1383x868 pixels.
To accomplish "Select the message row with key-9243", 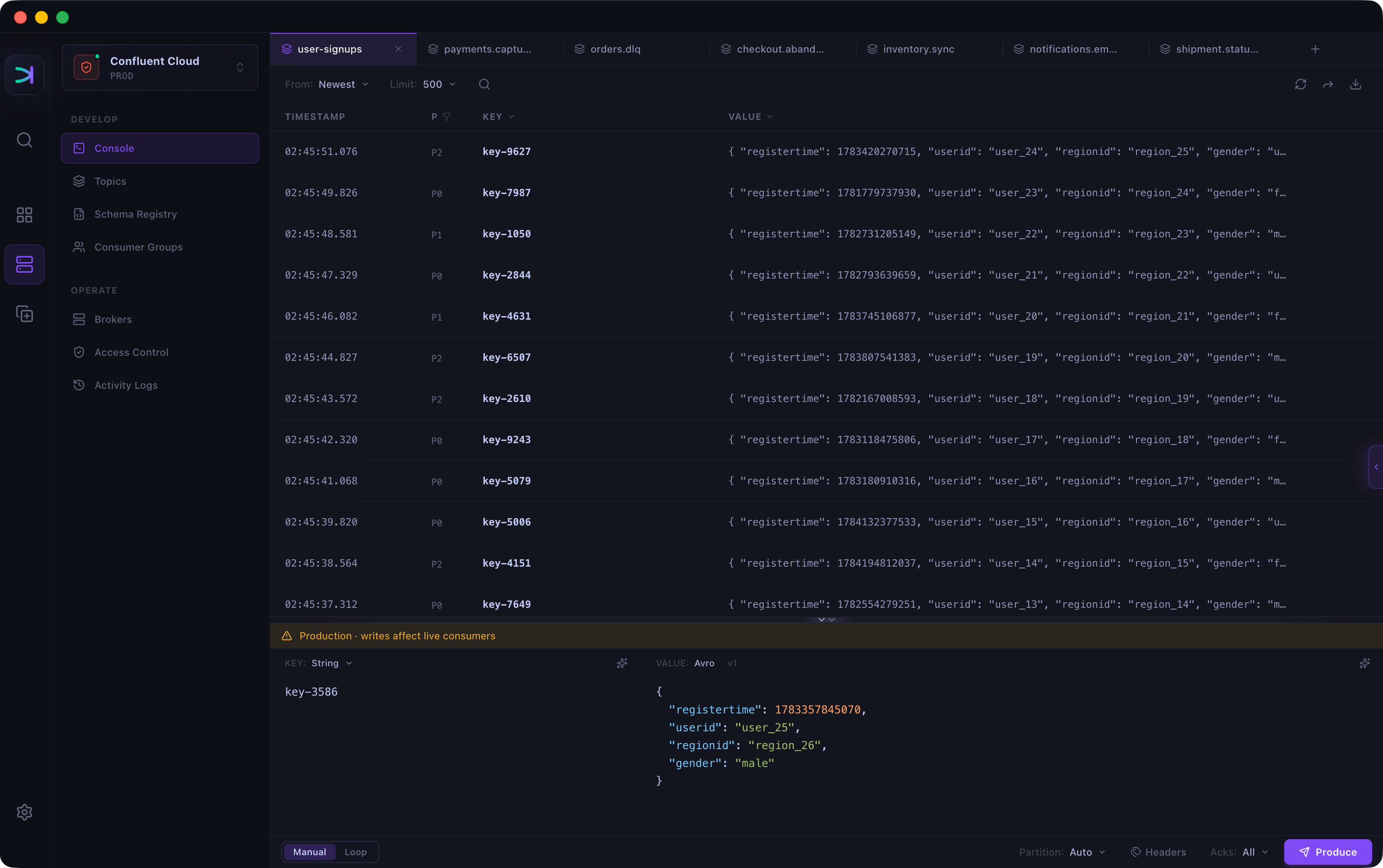I will (x=826, y=440).
